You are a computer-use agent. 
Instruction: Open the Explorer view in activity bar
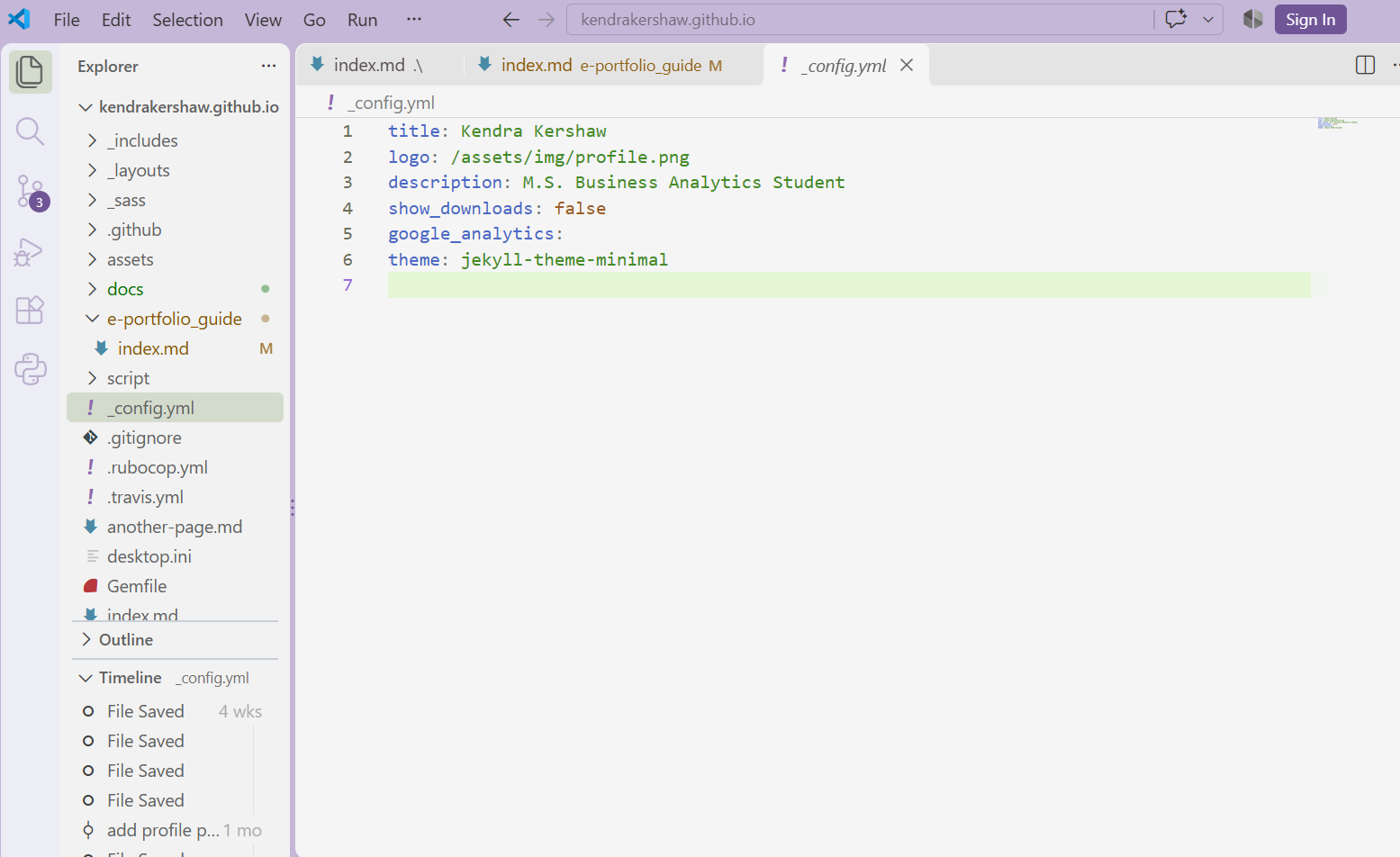[x=30, y=72]
